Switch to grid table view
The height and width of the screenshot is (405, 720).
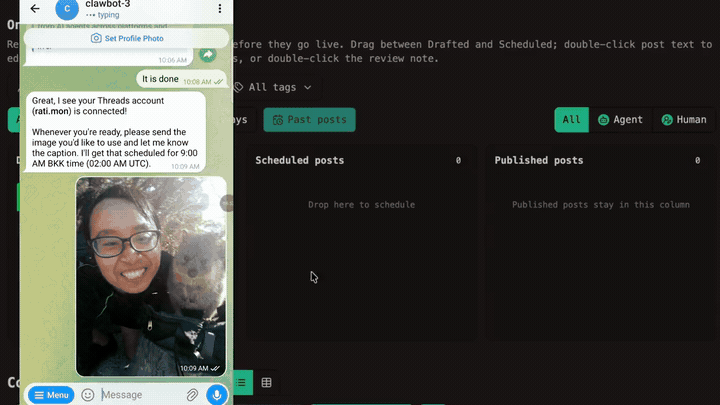click(x=266, y=382)
